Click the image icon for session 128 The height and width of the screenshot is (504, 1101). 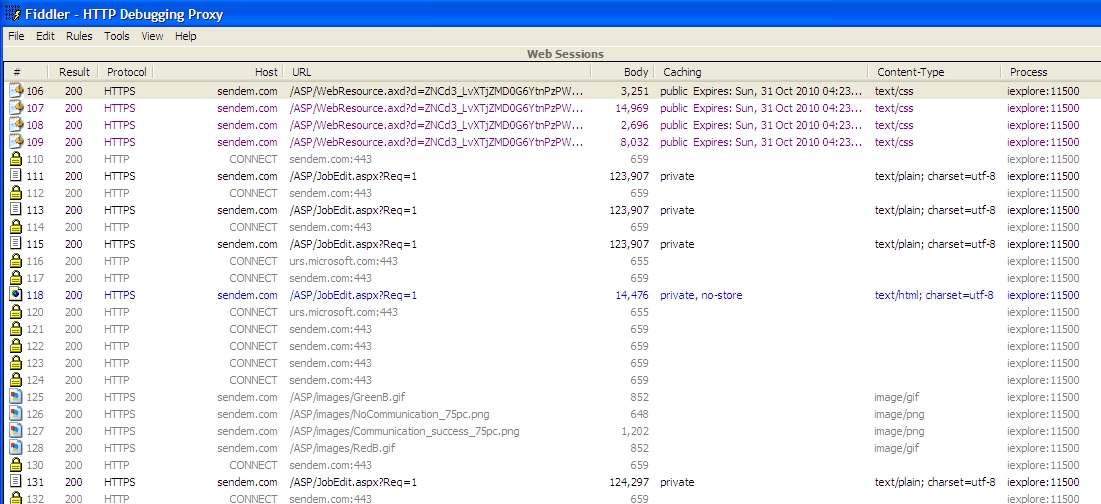(15, 448)
